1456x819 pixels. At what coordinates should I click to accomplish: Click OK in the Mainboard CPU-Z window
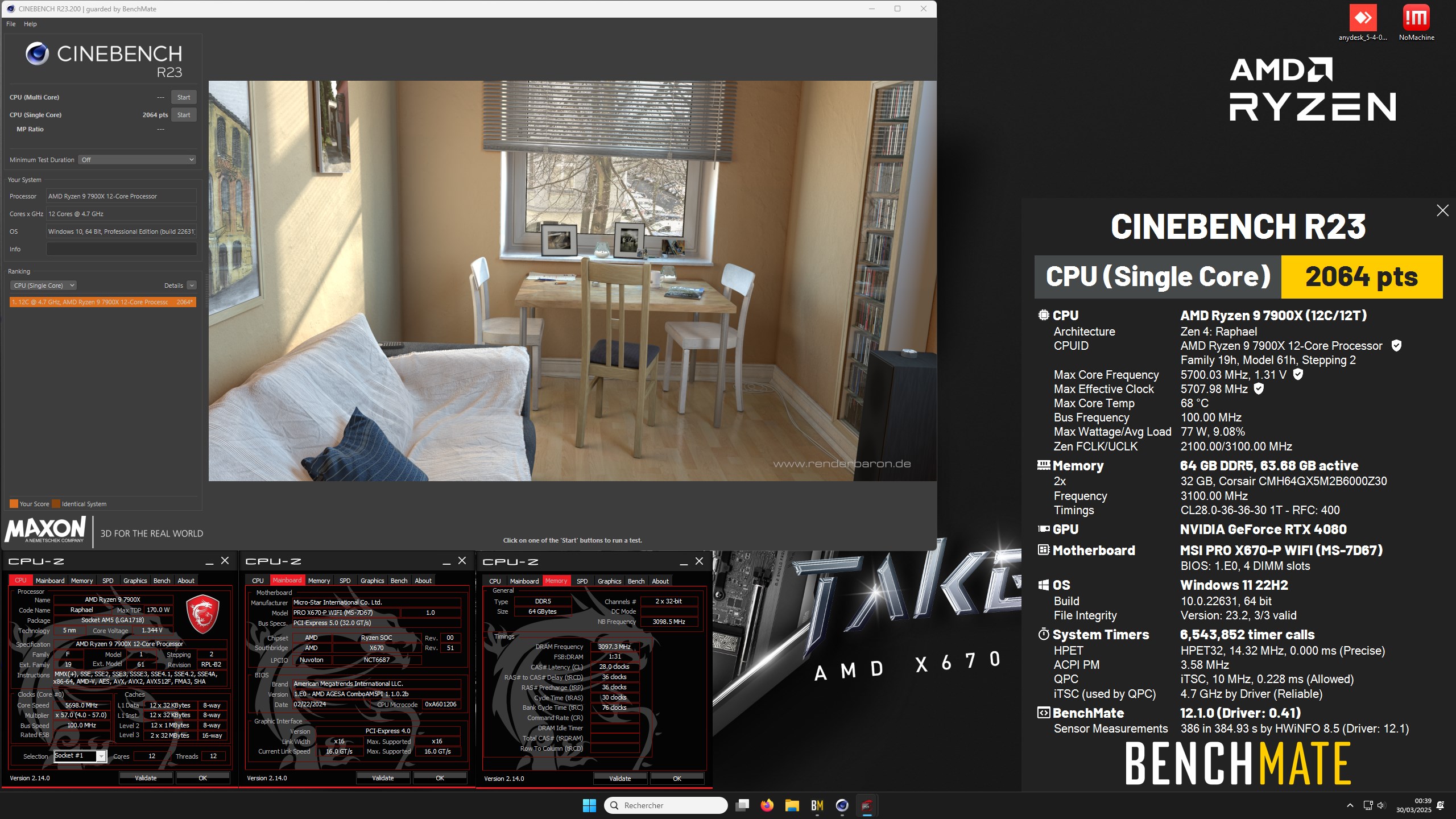point(440,778)
